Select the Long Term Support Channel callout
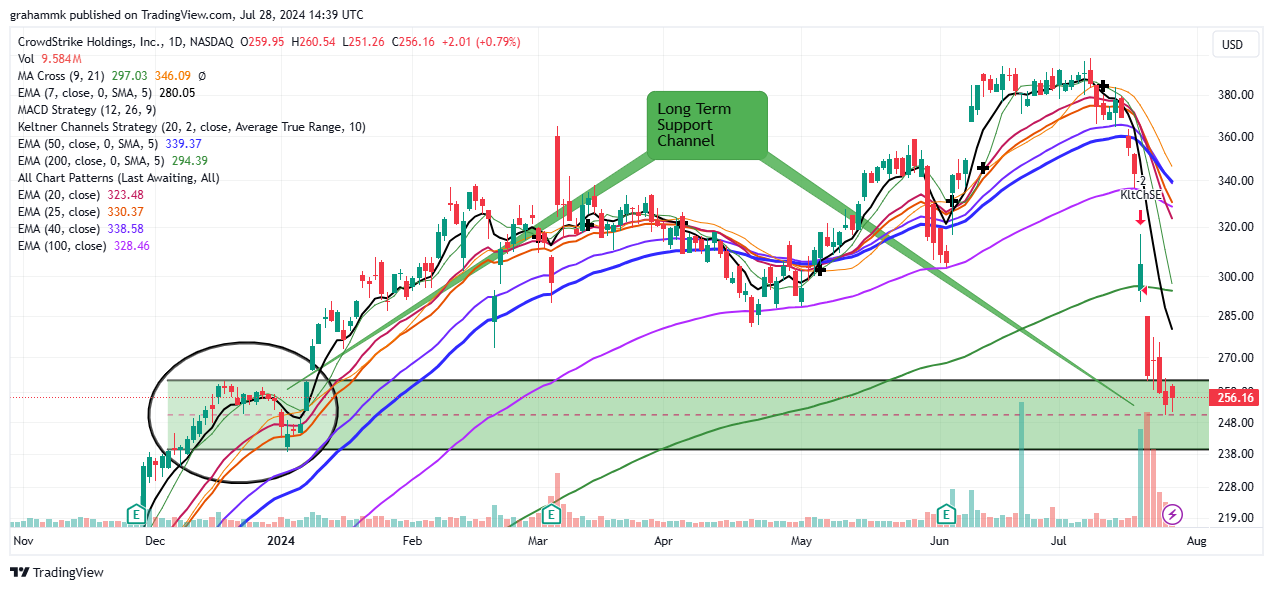This screenshot has height=590, width=1273. [x=707, y=125]
